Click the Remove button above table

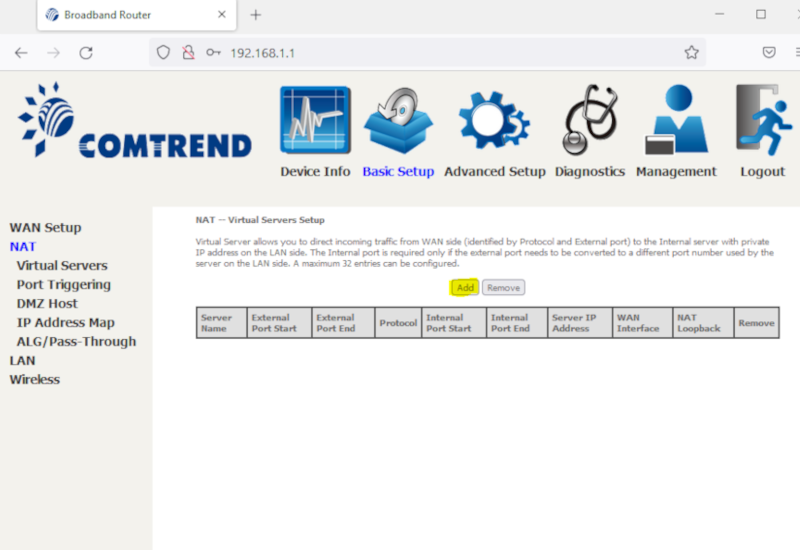pos(504,288)
